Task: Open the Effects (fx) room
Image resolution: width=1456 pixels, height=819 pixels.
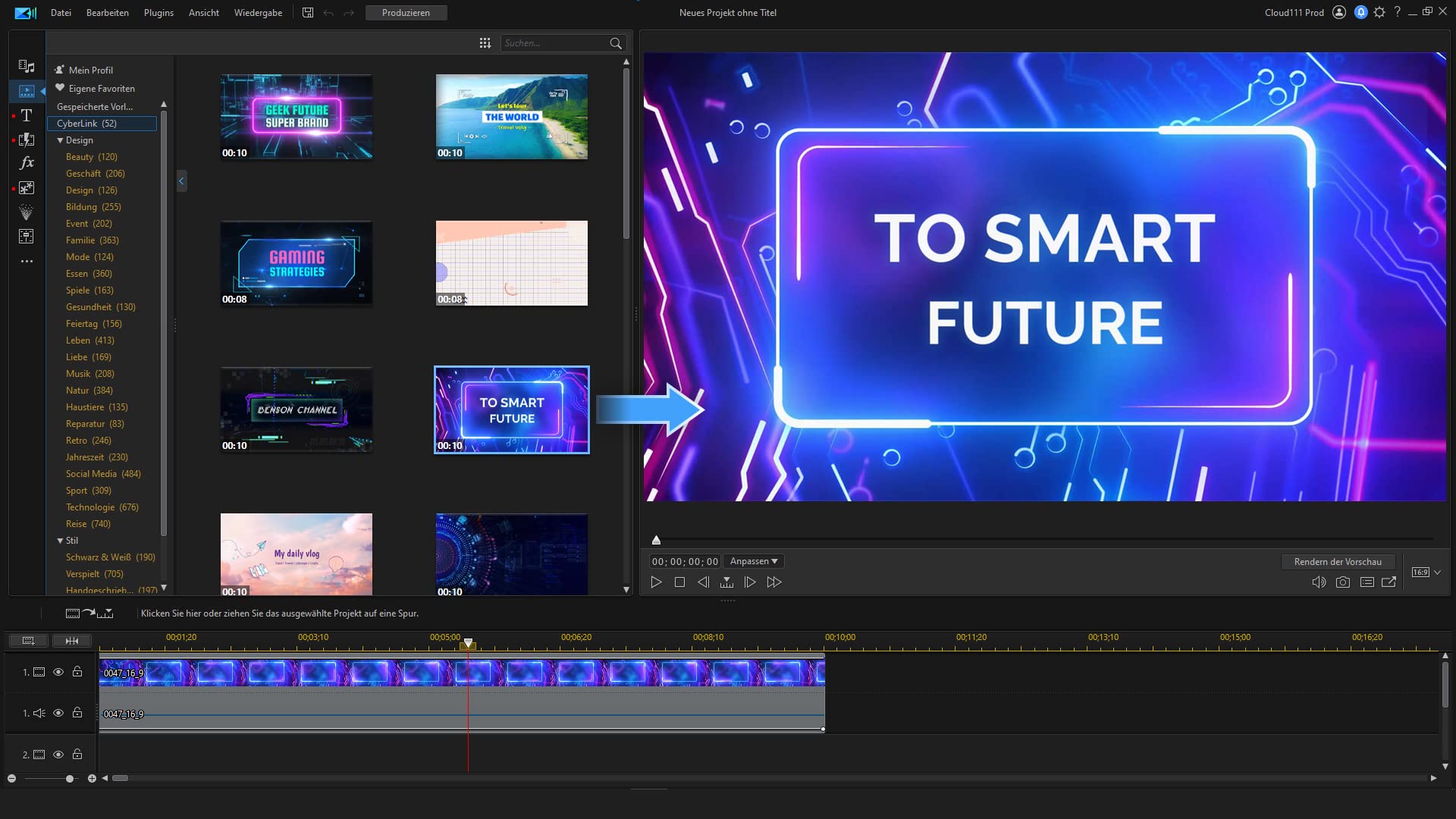Action: click(x=27, y=163)
